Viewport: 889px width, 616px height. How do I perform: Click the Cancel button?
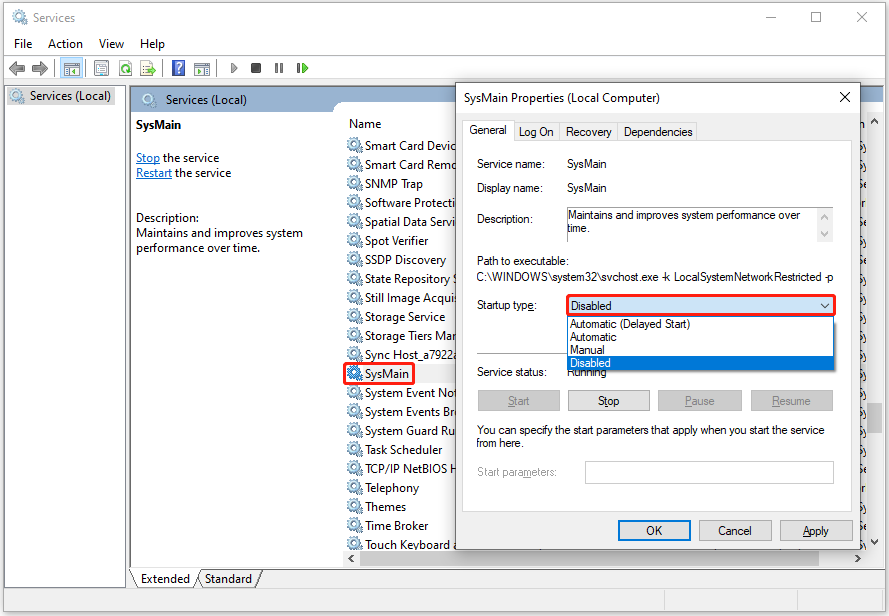[735, 531]
